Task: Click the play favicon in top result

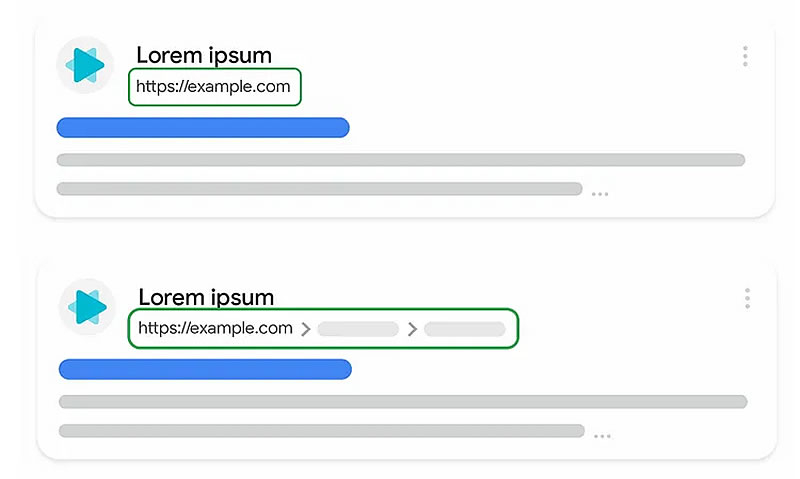Action: click(85, 65)
